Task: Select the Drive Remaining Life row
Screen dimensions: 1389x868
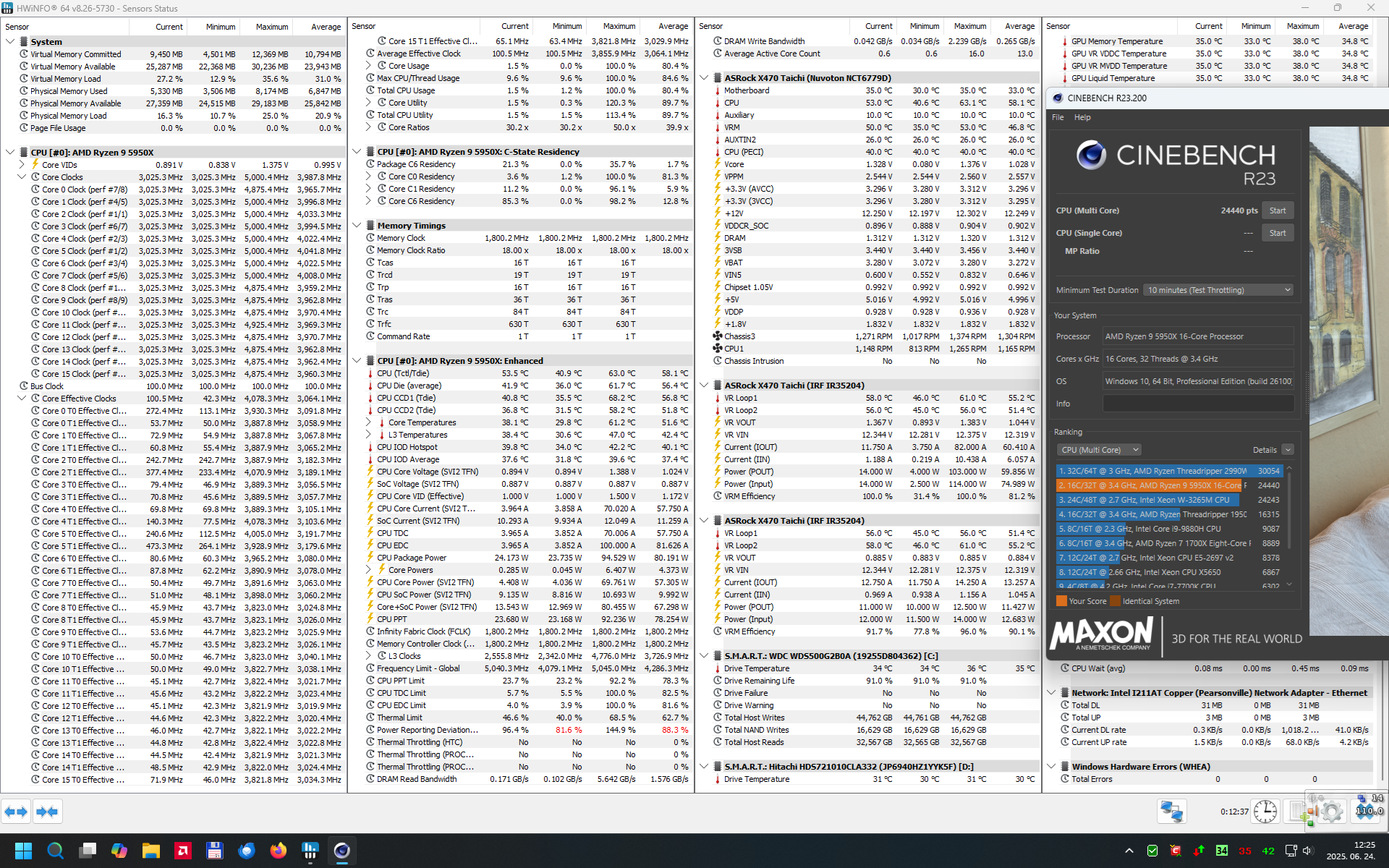Action: click(x=868, y=681)
